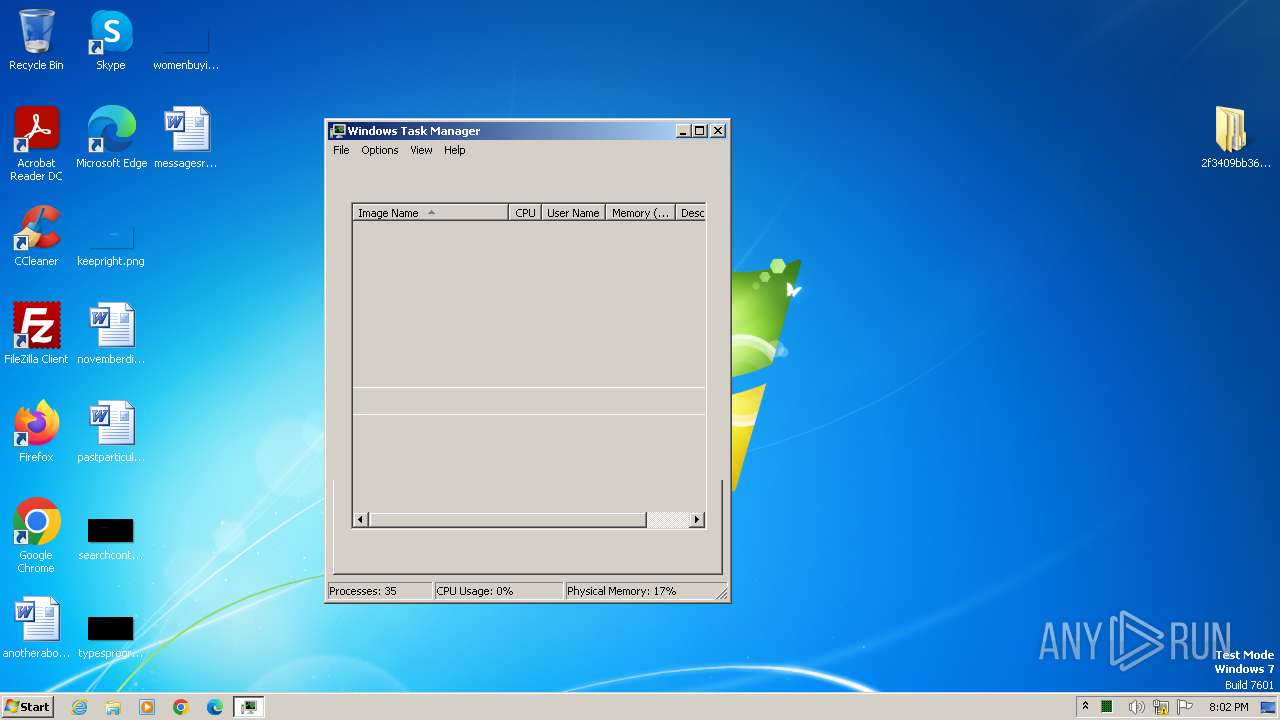Open Acrobat Reader DC shortcut

(x=36, y=144)
